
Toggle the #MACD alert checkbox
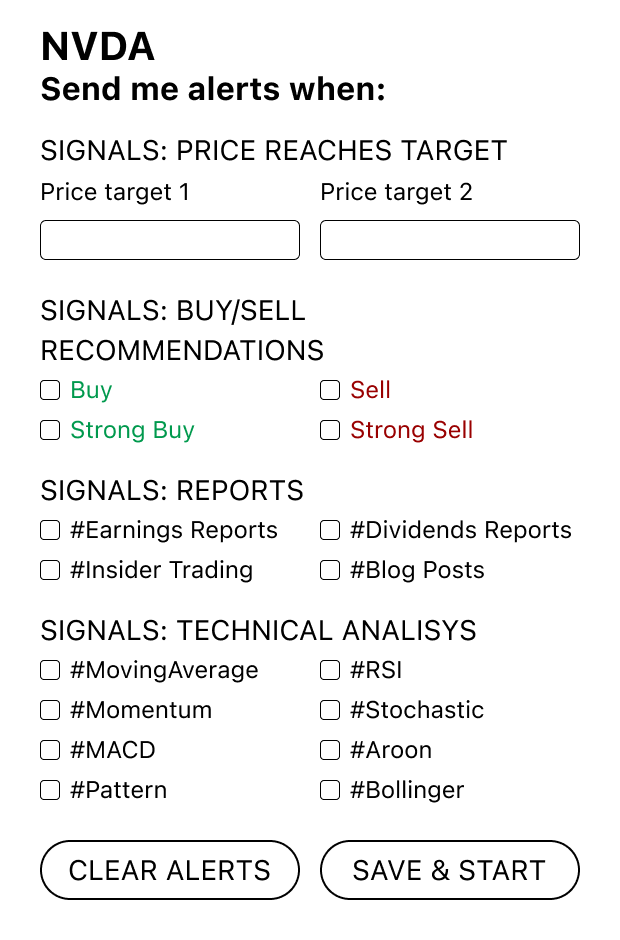(50, 750)
